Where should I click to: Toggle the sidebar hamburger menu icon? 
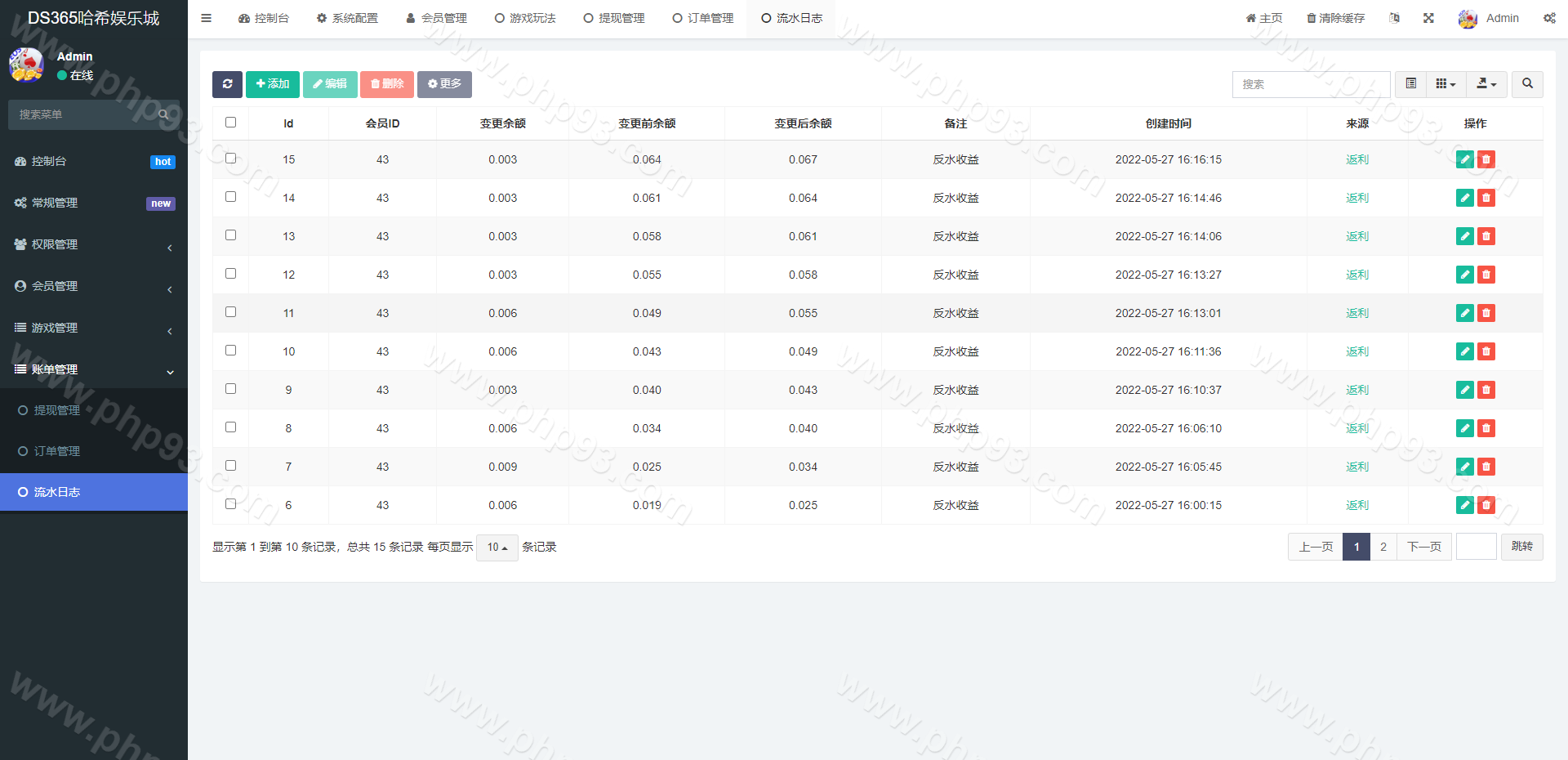pos(207,18)
